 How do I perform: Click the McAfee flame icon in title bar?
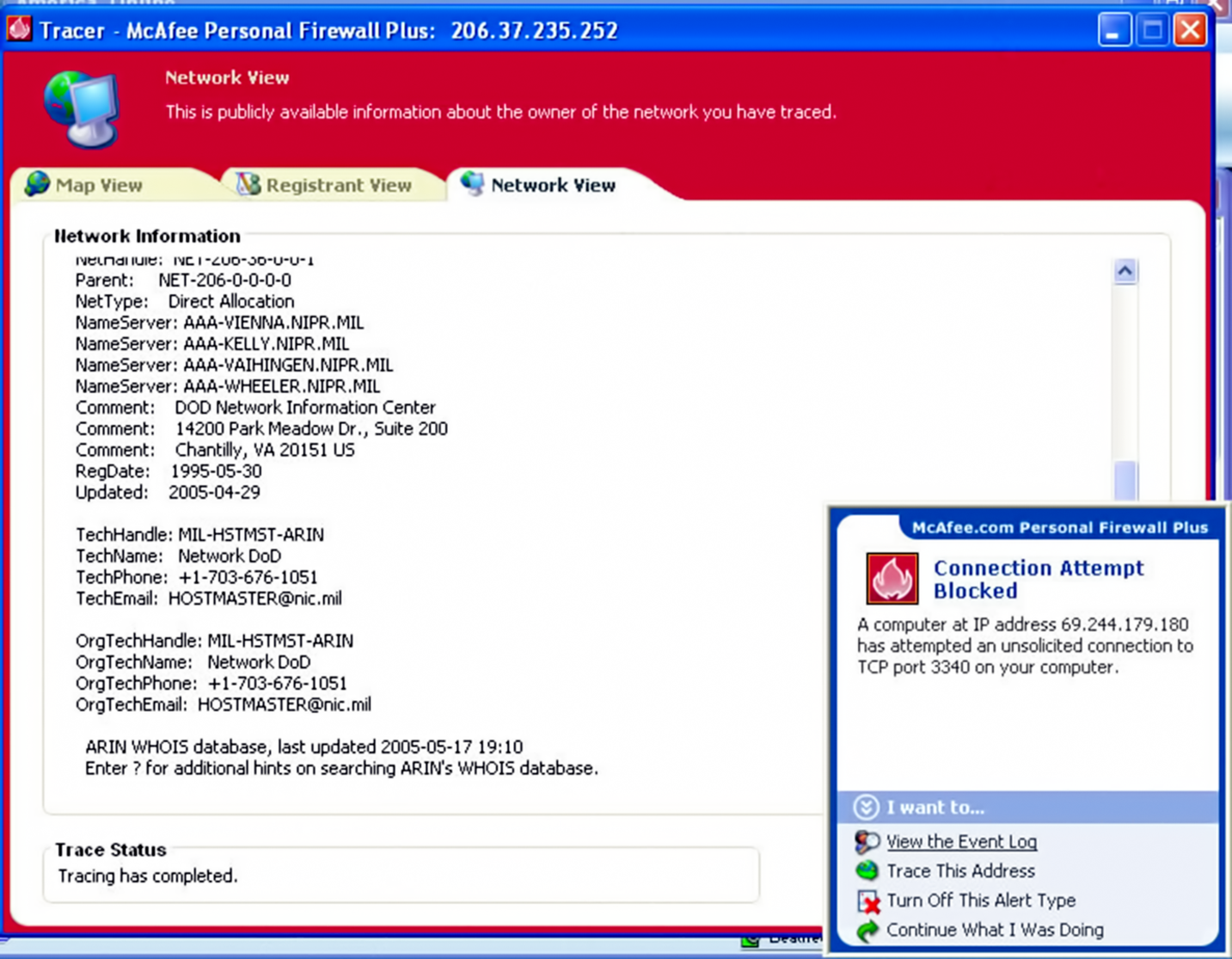(x=19, y=30)
